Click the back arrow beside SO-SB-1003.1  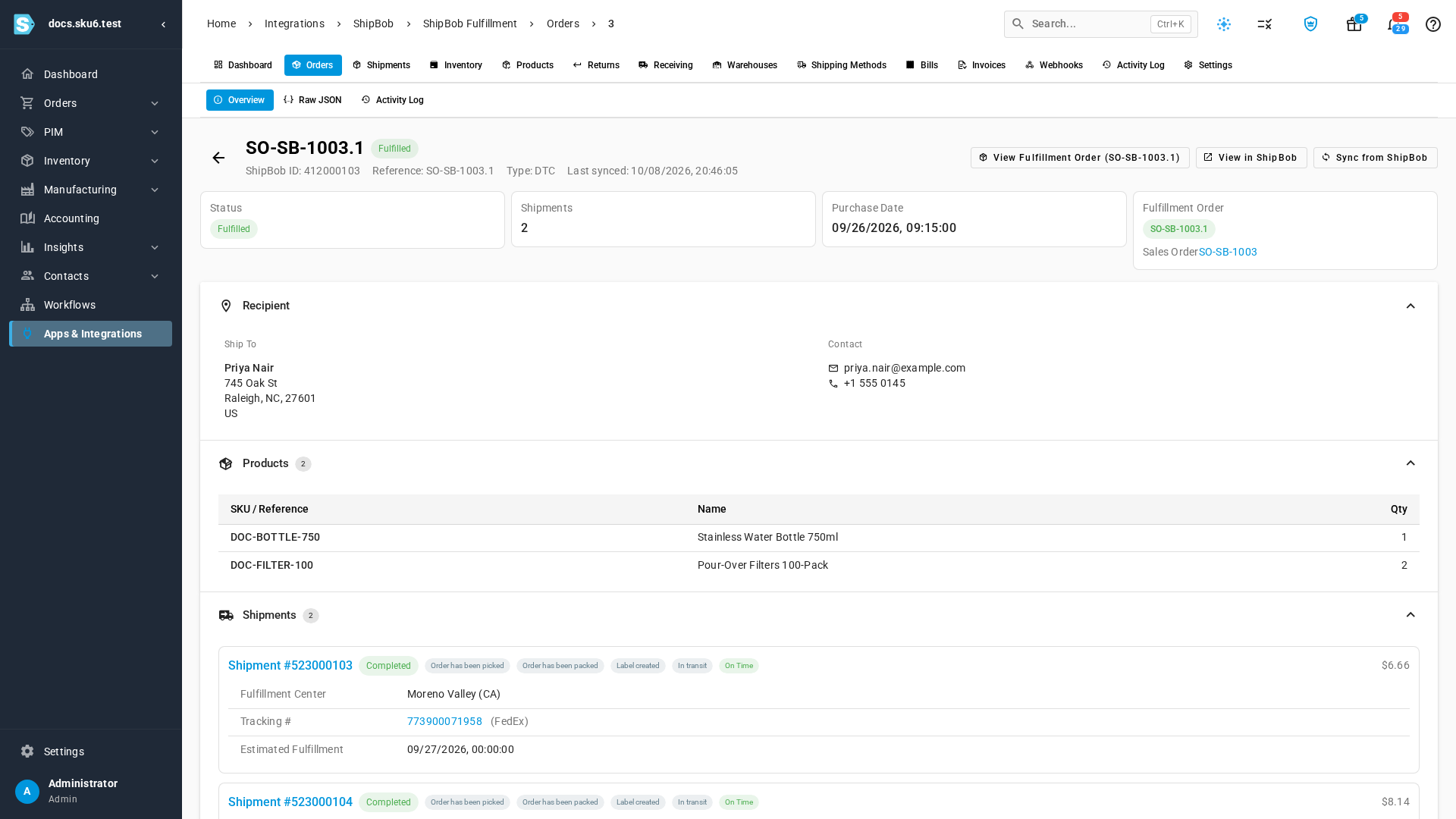(x=218, y=158)
